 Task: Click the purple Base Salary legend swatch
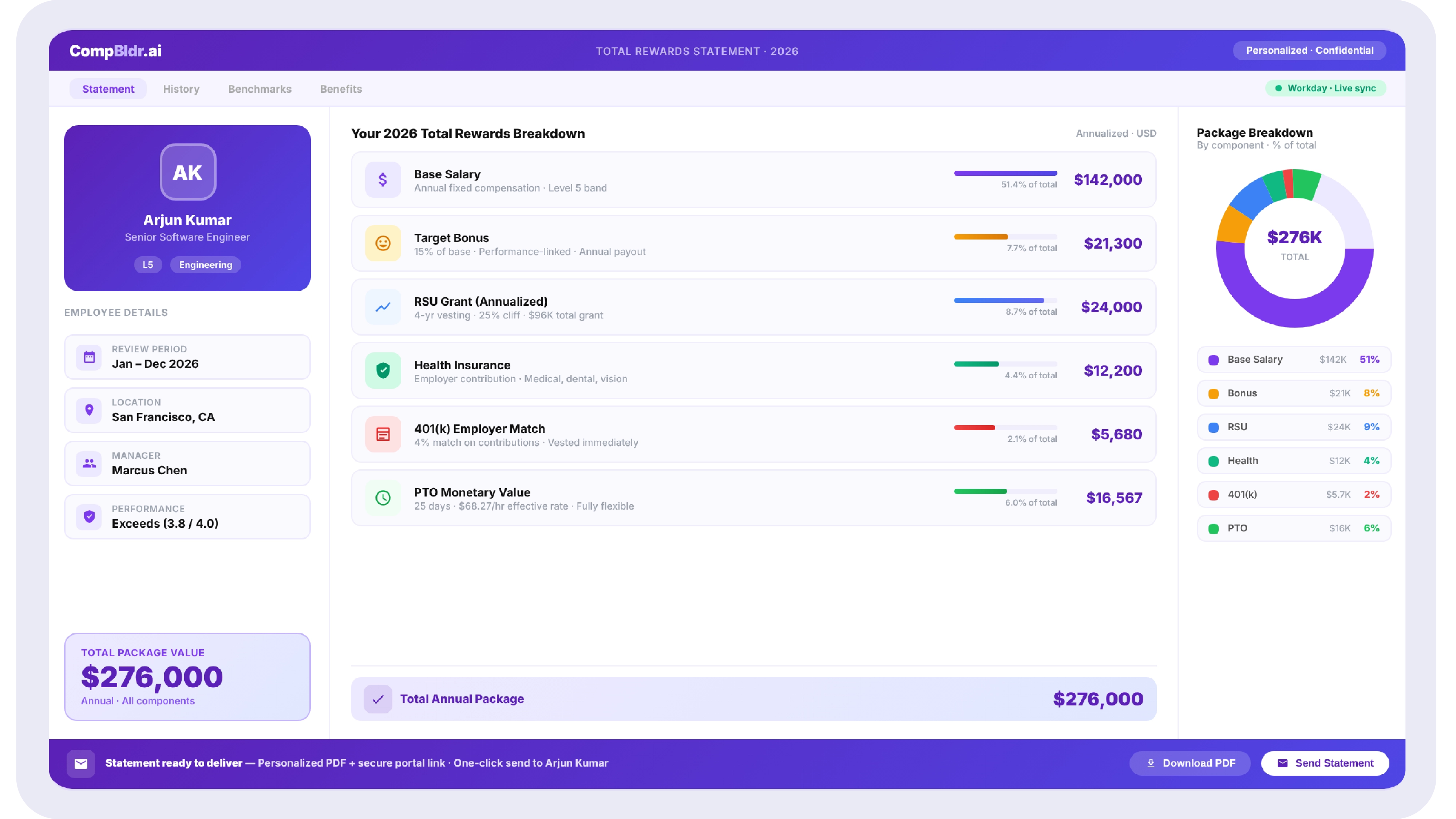tap(1213, 360)
